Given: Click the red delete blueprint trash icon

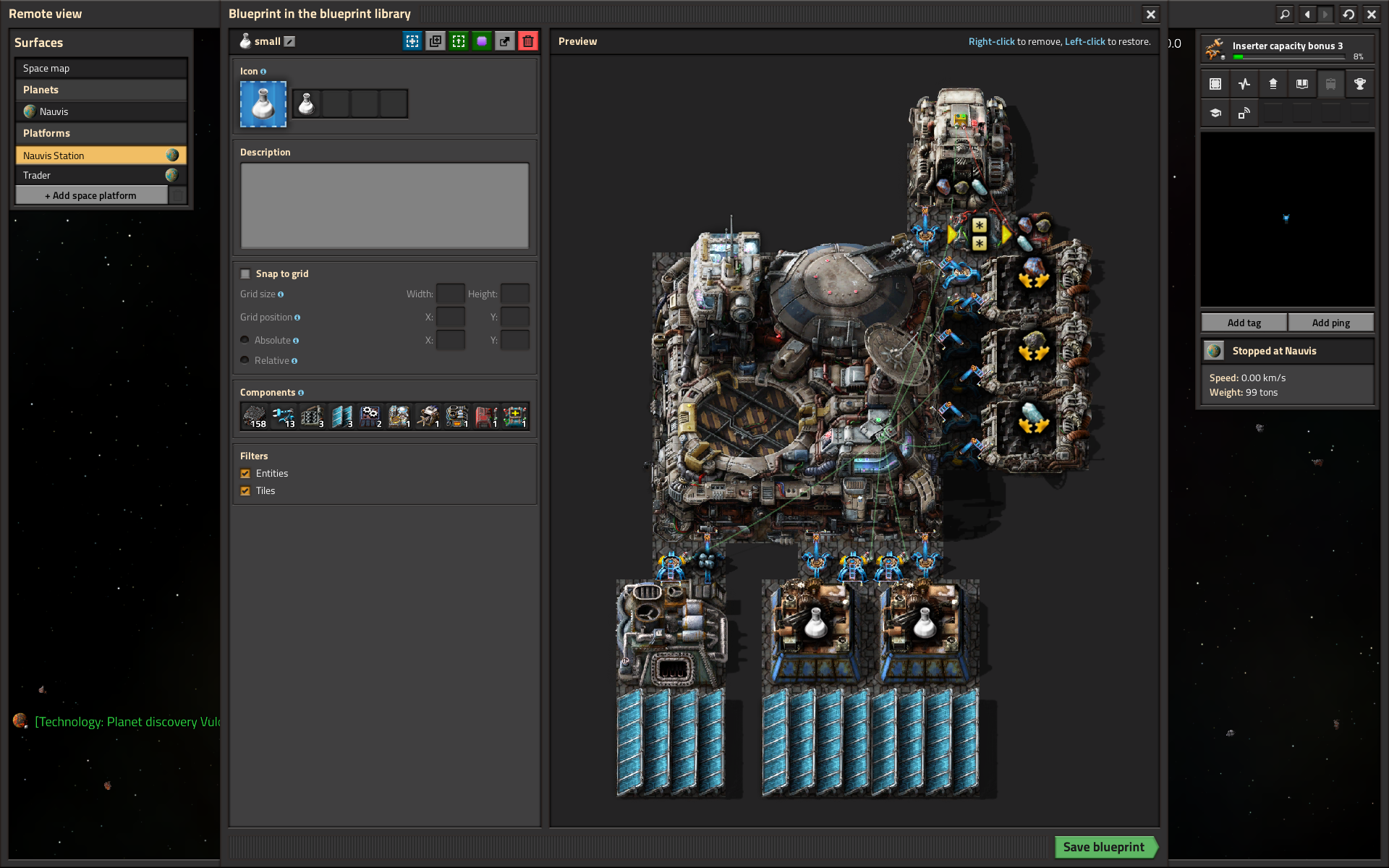Looking at the screenshot, I should coord(528,41).
